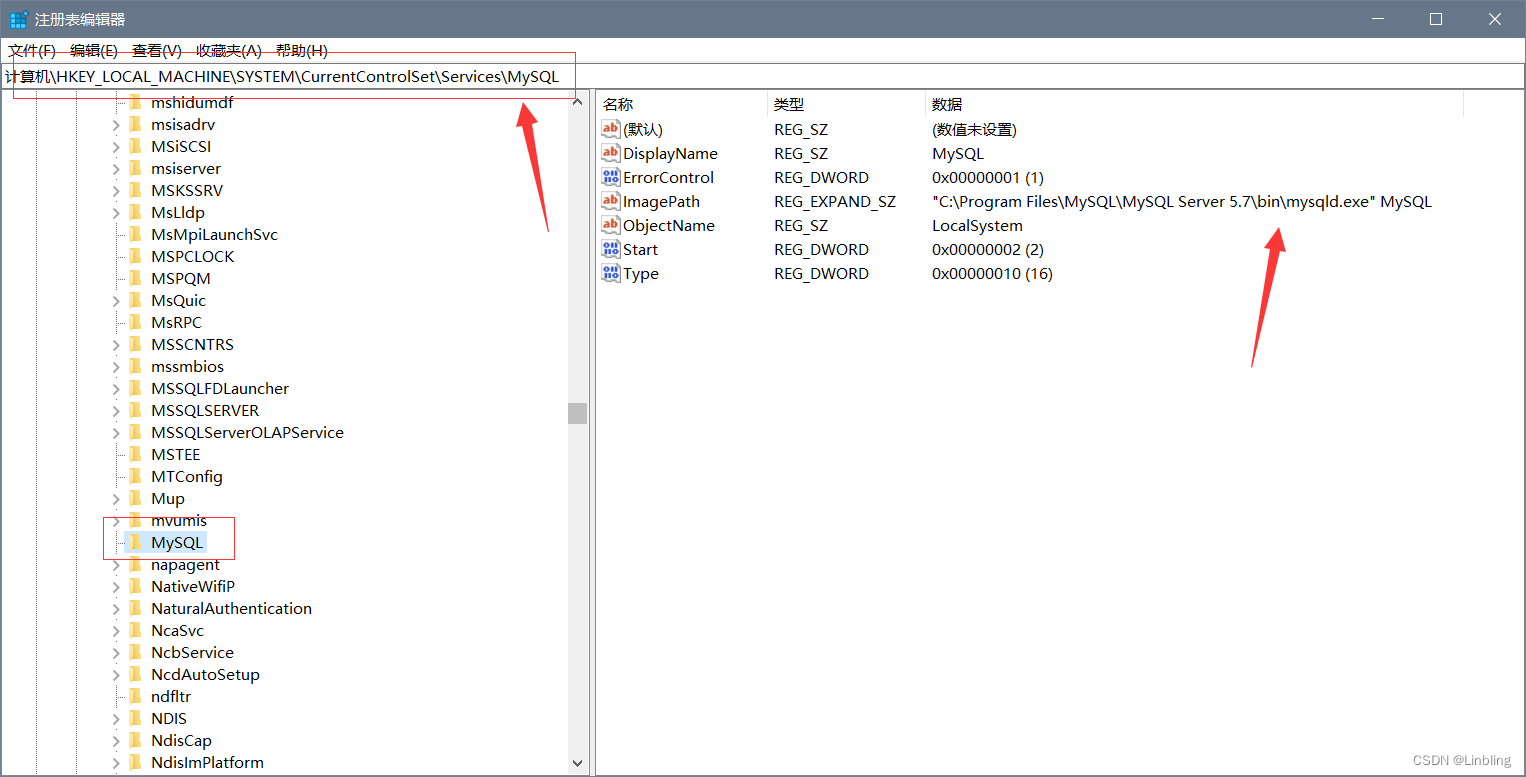The width and height of the screenshot is (1526, 777).
Task: Click the NcaSvc folder icon
Action: coord(135,630)
